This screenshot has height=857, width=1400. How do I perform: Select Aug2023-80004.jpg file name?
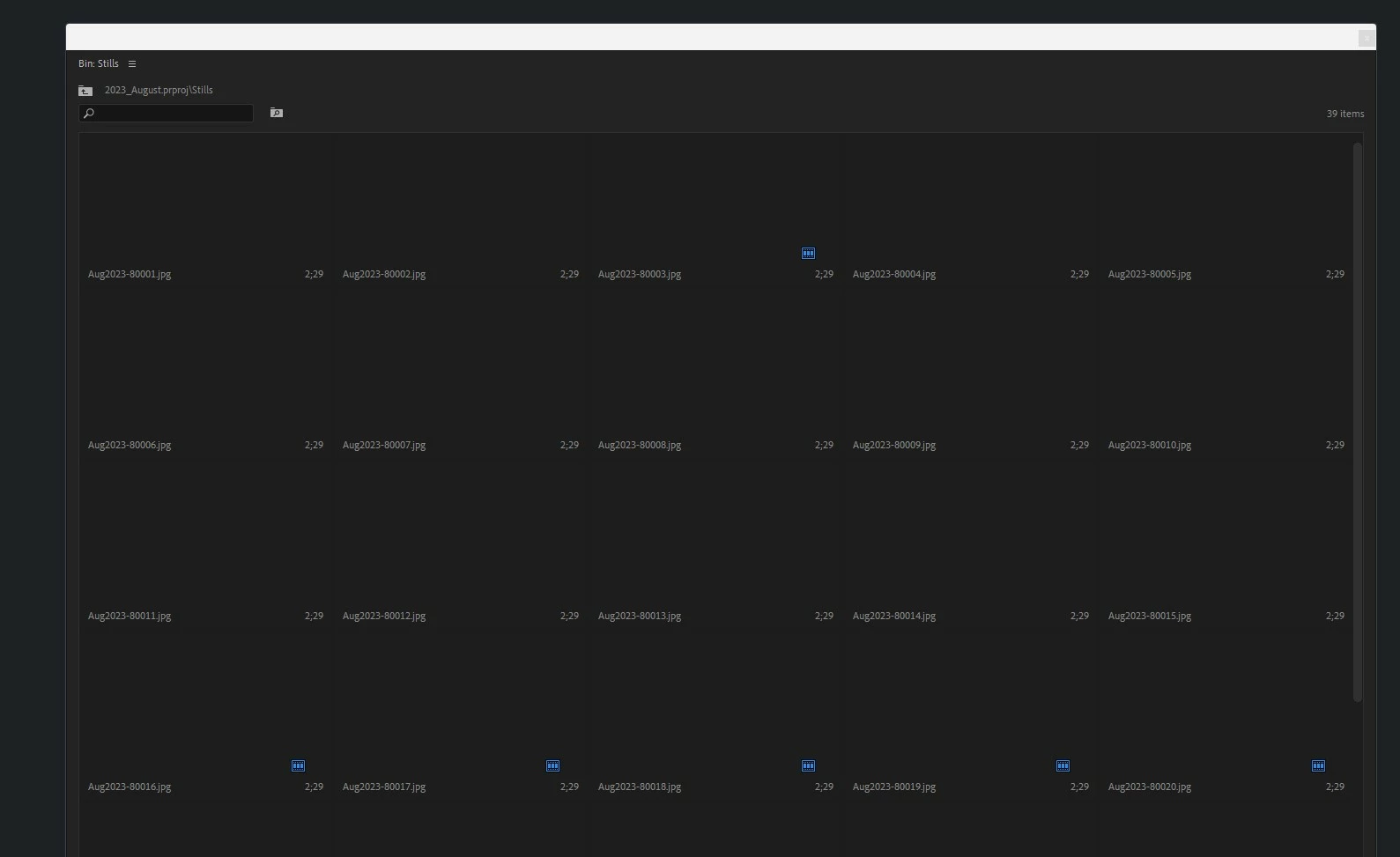tap(894, 275)
